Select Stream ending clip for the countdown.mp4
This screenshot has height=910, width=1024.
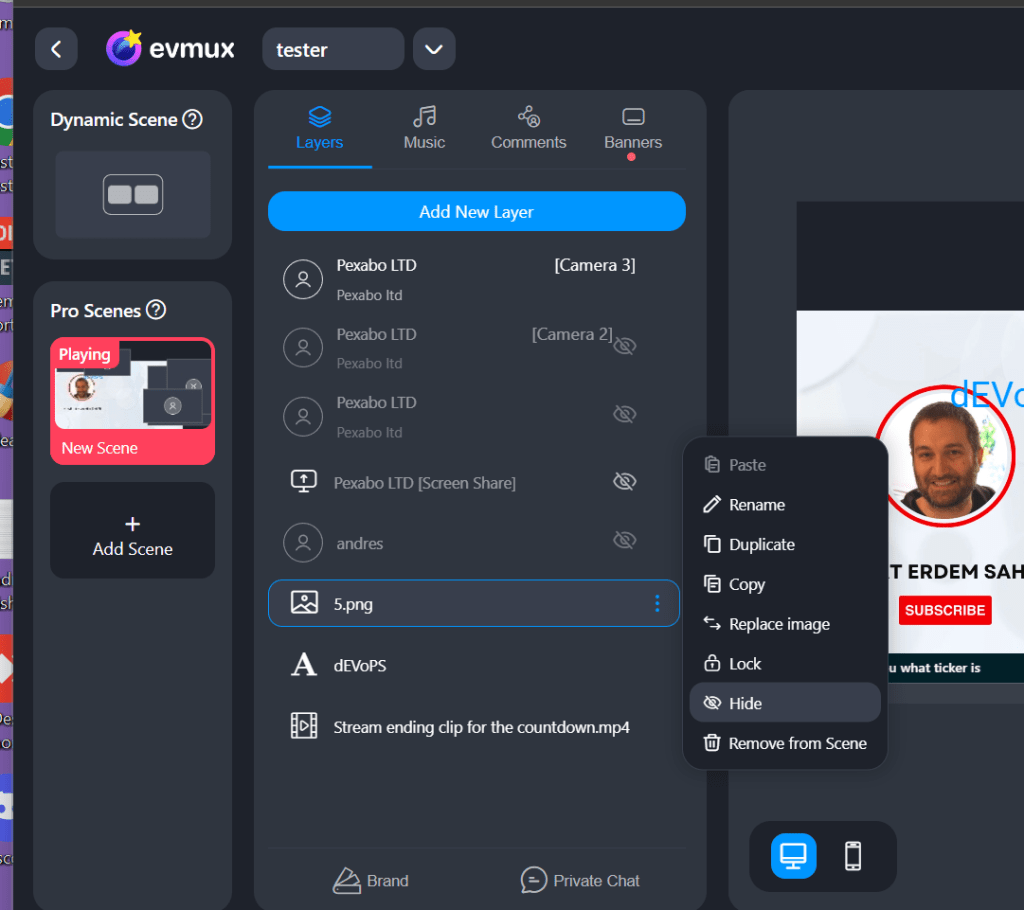481,728
